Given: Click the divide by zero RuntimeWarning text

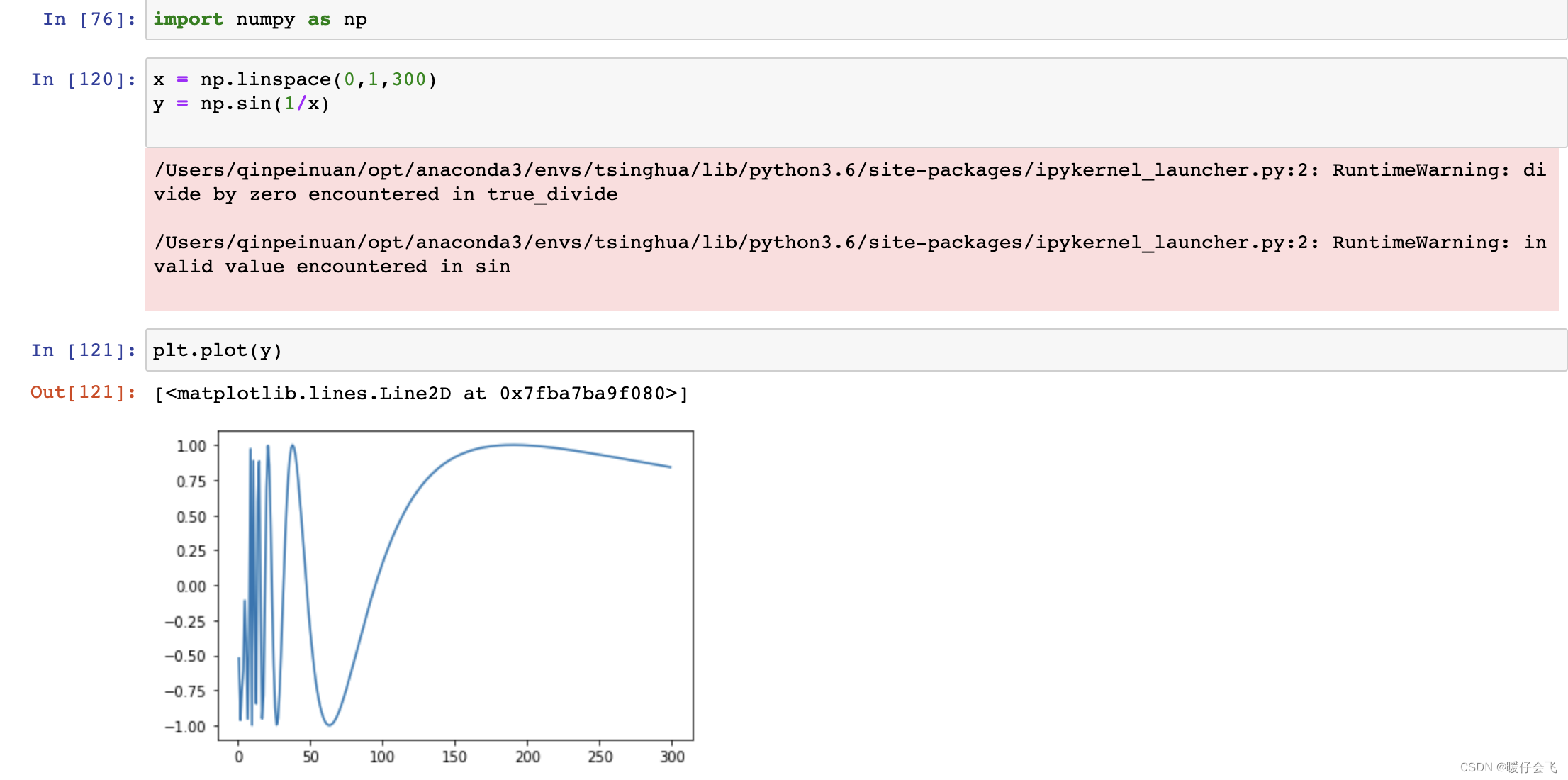Looking at the screenshot, I should coord(850,182).
